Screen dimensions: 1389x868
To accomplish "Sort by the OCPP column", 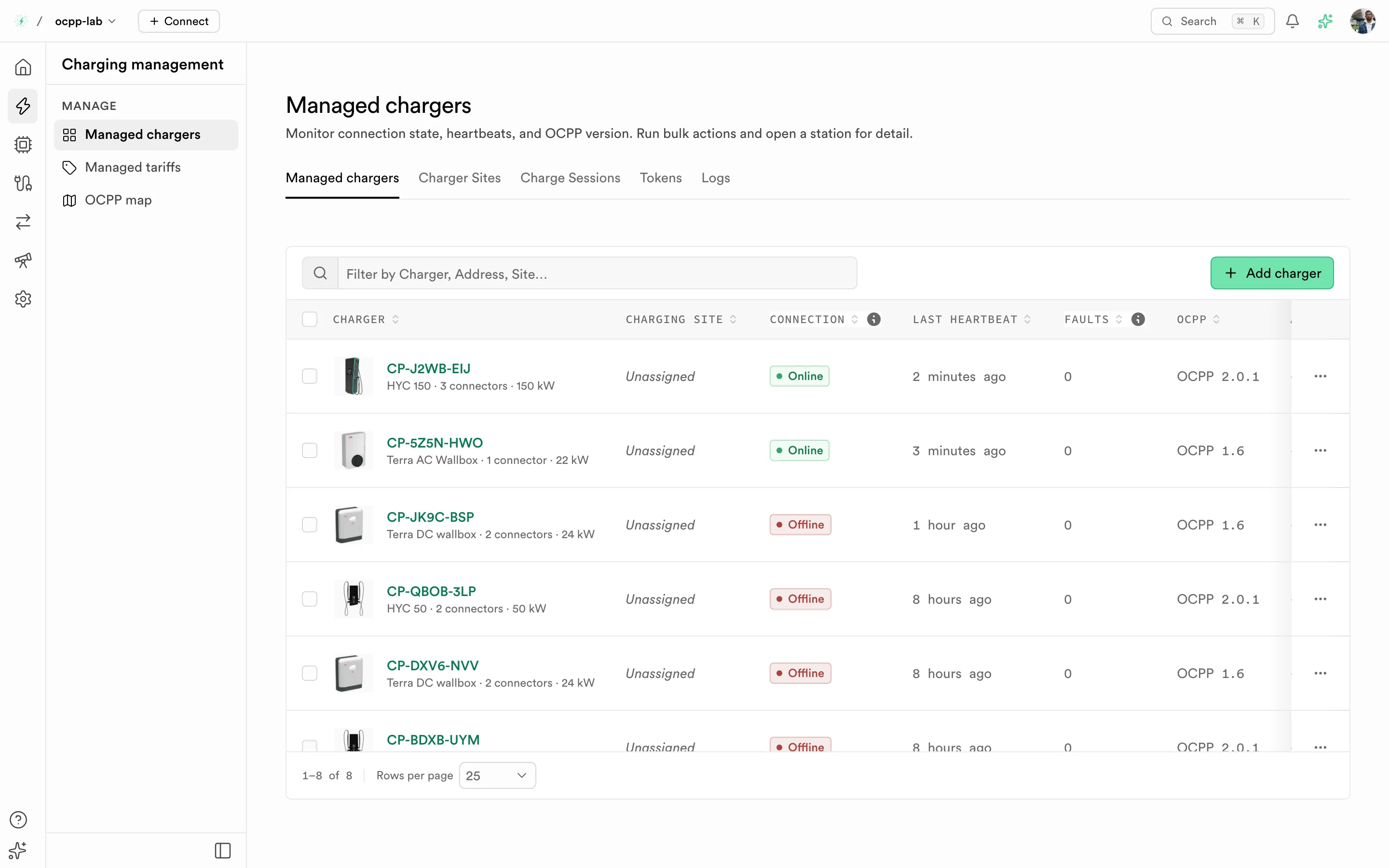I will (1198, 319).
